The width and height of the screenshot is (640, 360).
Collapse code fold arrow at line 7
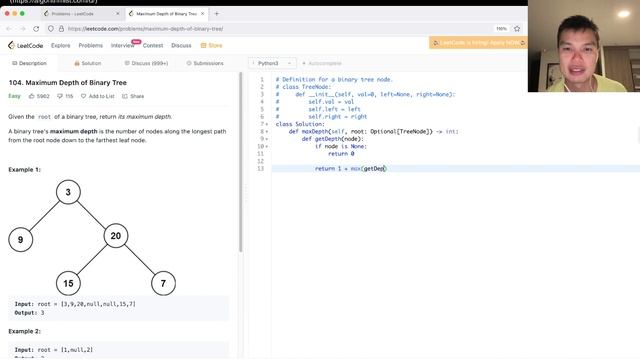click(267, 124)
